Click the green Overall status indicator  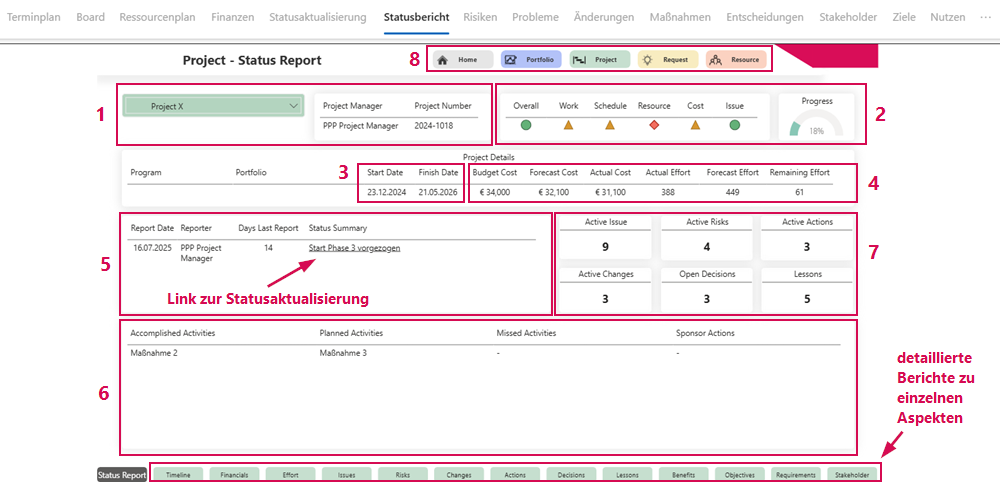coord(526,125)
